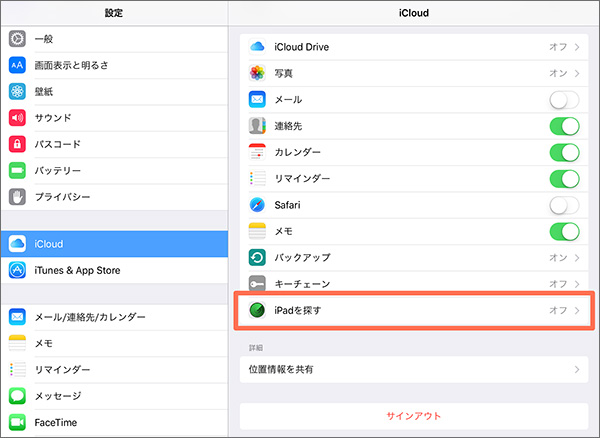Tap the プライバシー hand icon
Image resolution: width=600 pixels, height=438 pixels.
point(17,197)
